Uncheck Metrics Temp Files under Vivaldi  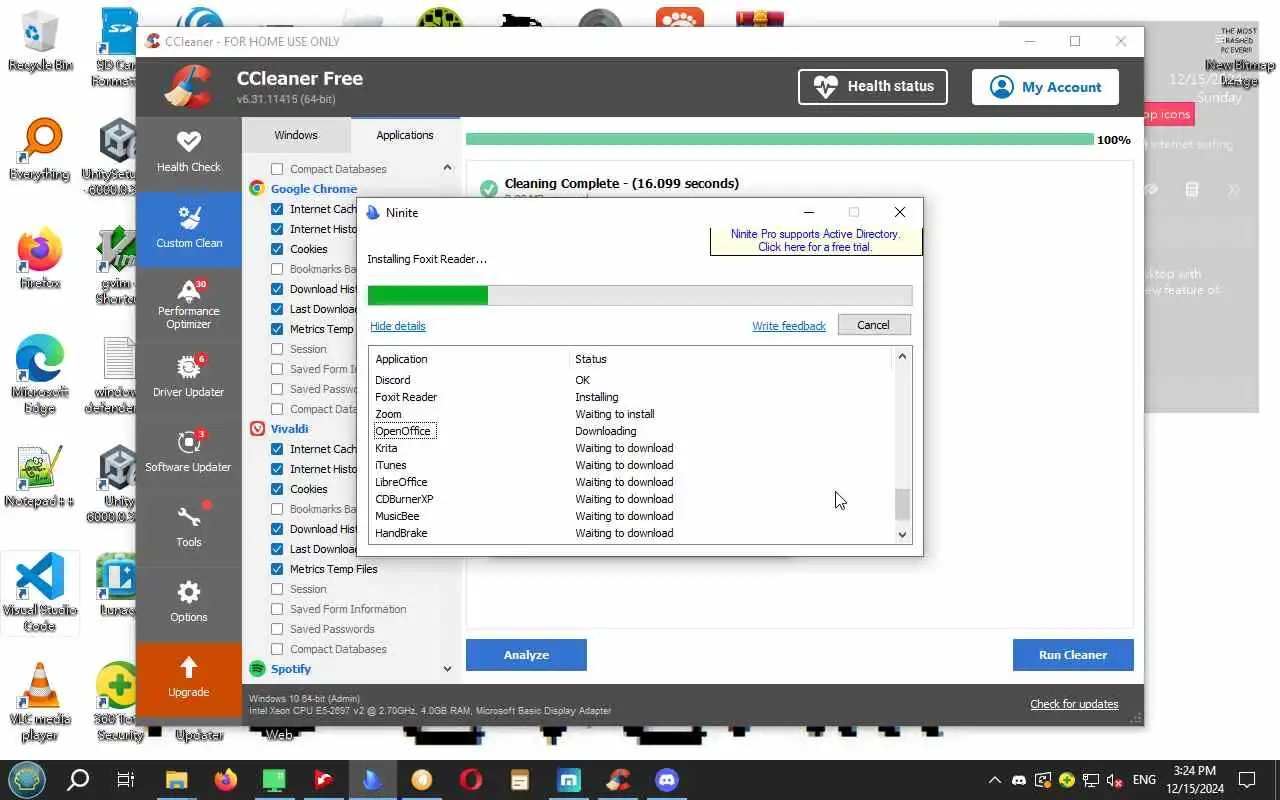(x=277, y=569)
